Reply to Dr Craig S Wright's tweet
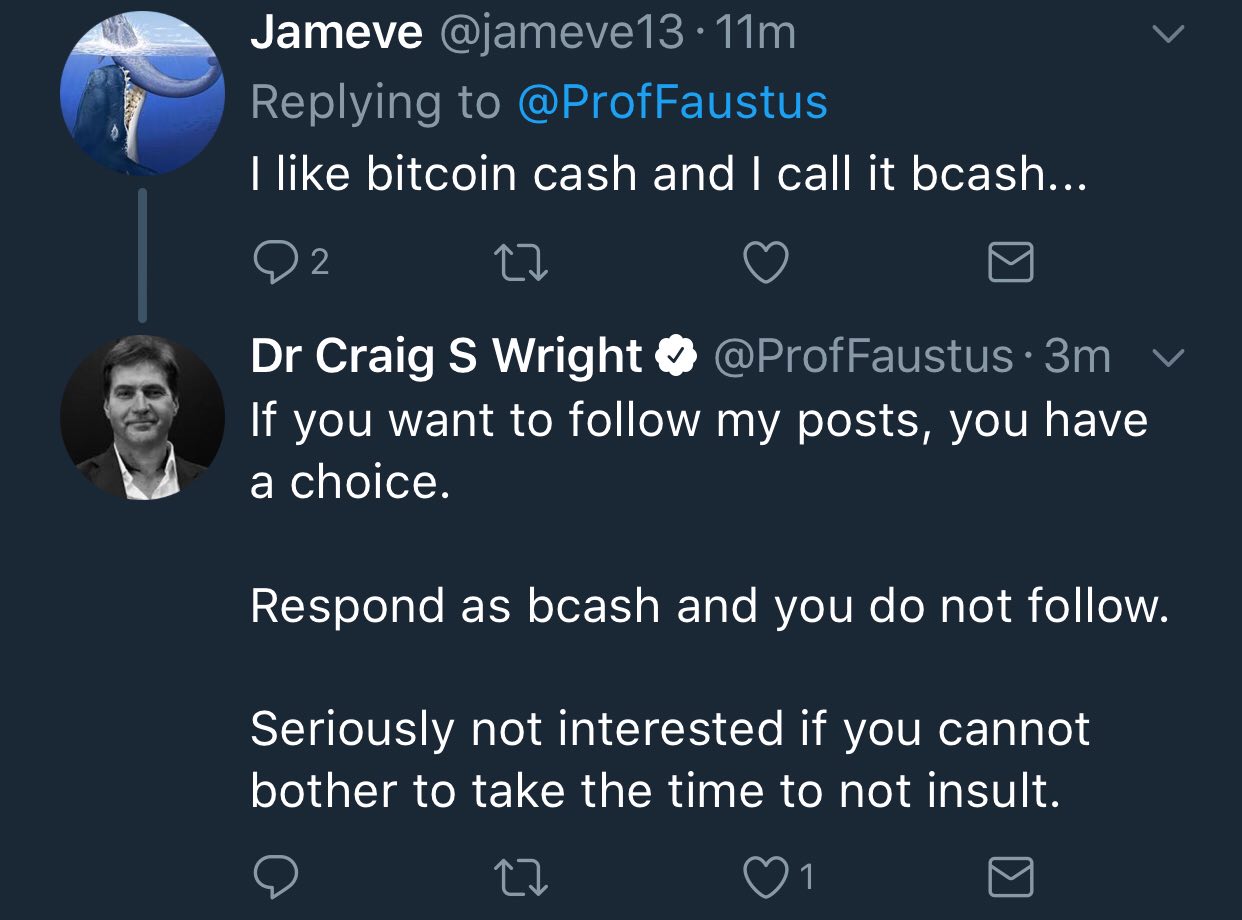This screenshot has width=1242, height=920. [x=275, y=878]
